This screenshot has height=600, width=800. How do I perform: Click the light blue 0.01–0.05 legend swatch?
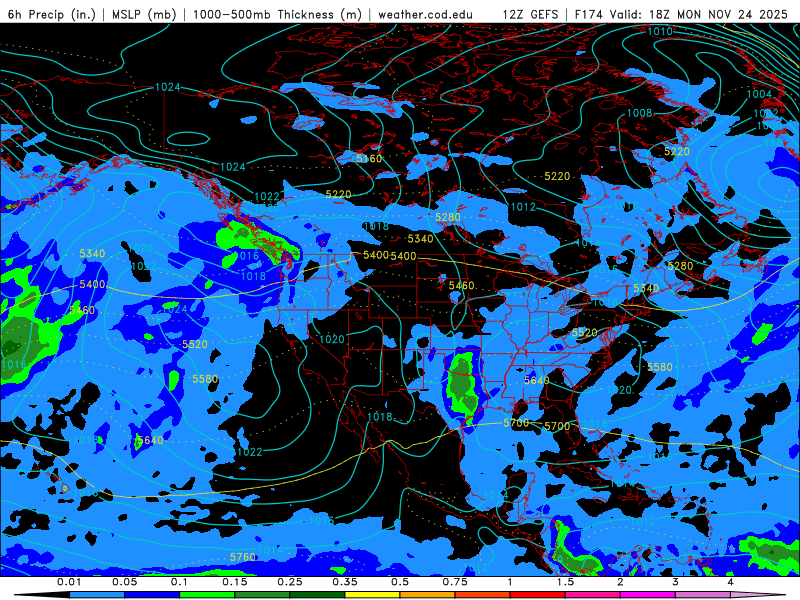point(97,595)
